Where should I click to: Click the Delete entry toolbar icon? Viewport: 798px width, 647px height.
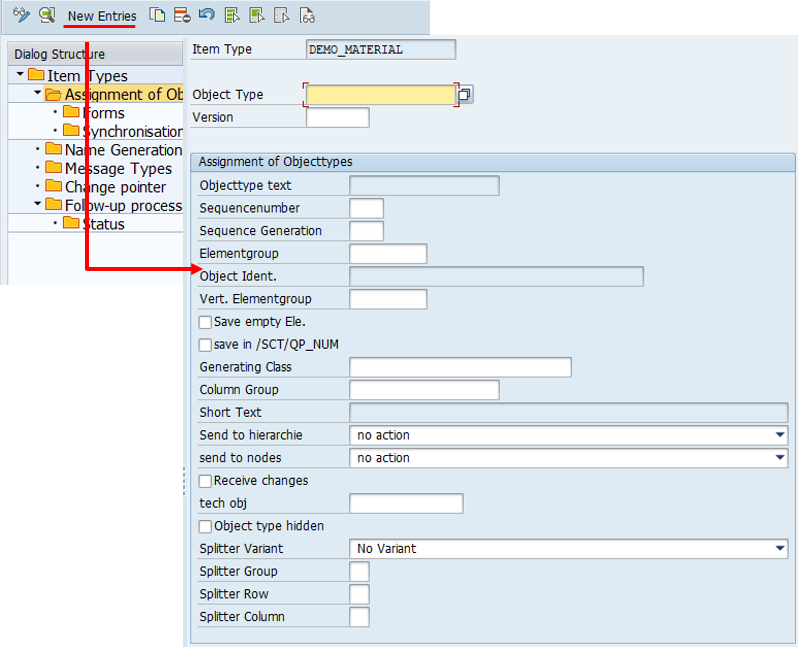tap(181, 15)
